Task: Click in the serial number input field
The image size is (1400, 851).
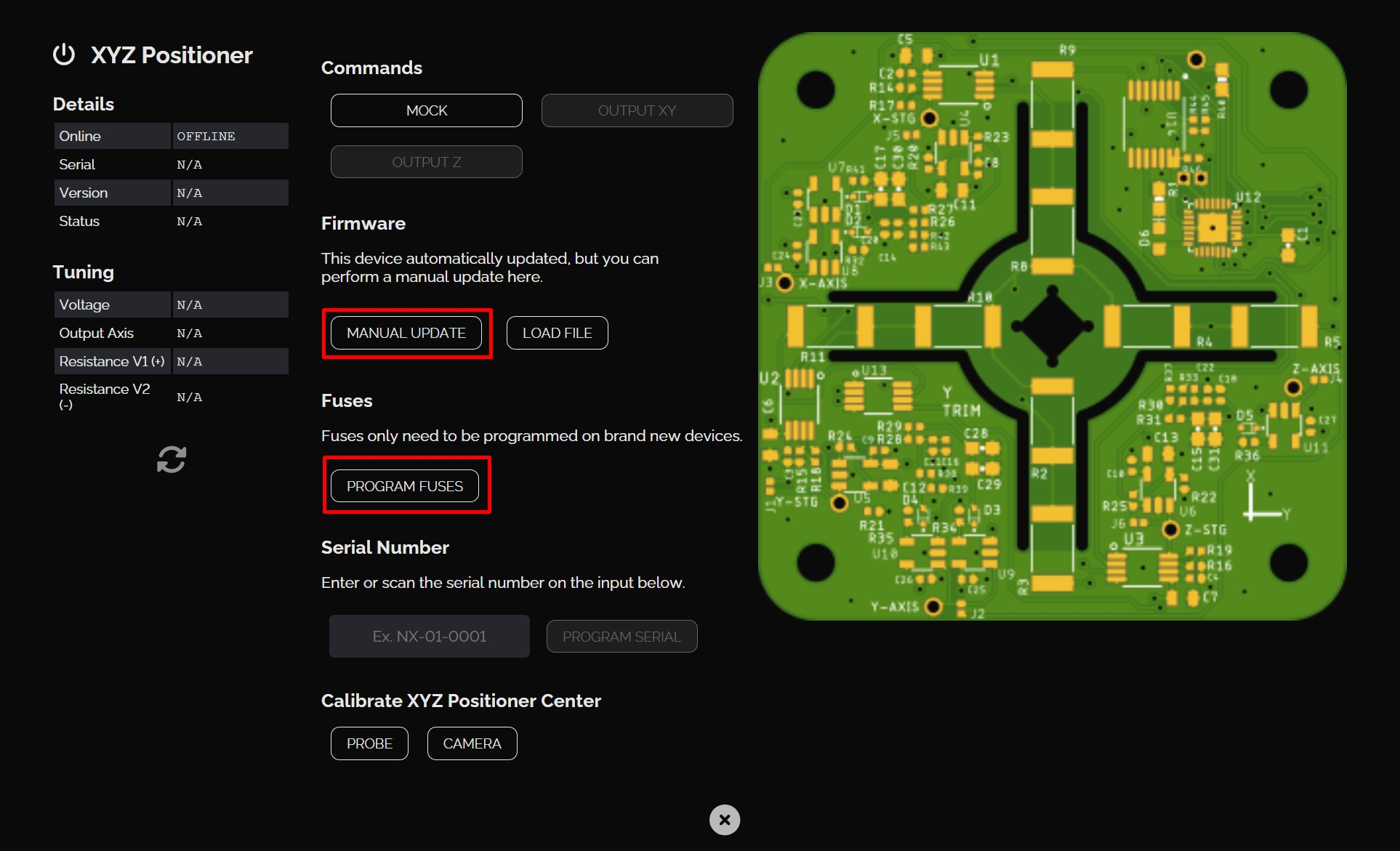Action: pyautogui.click(x=429, y=637)
